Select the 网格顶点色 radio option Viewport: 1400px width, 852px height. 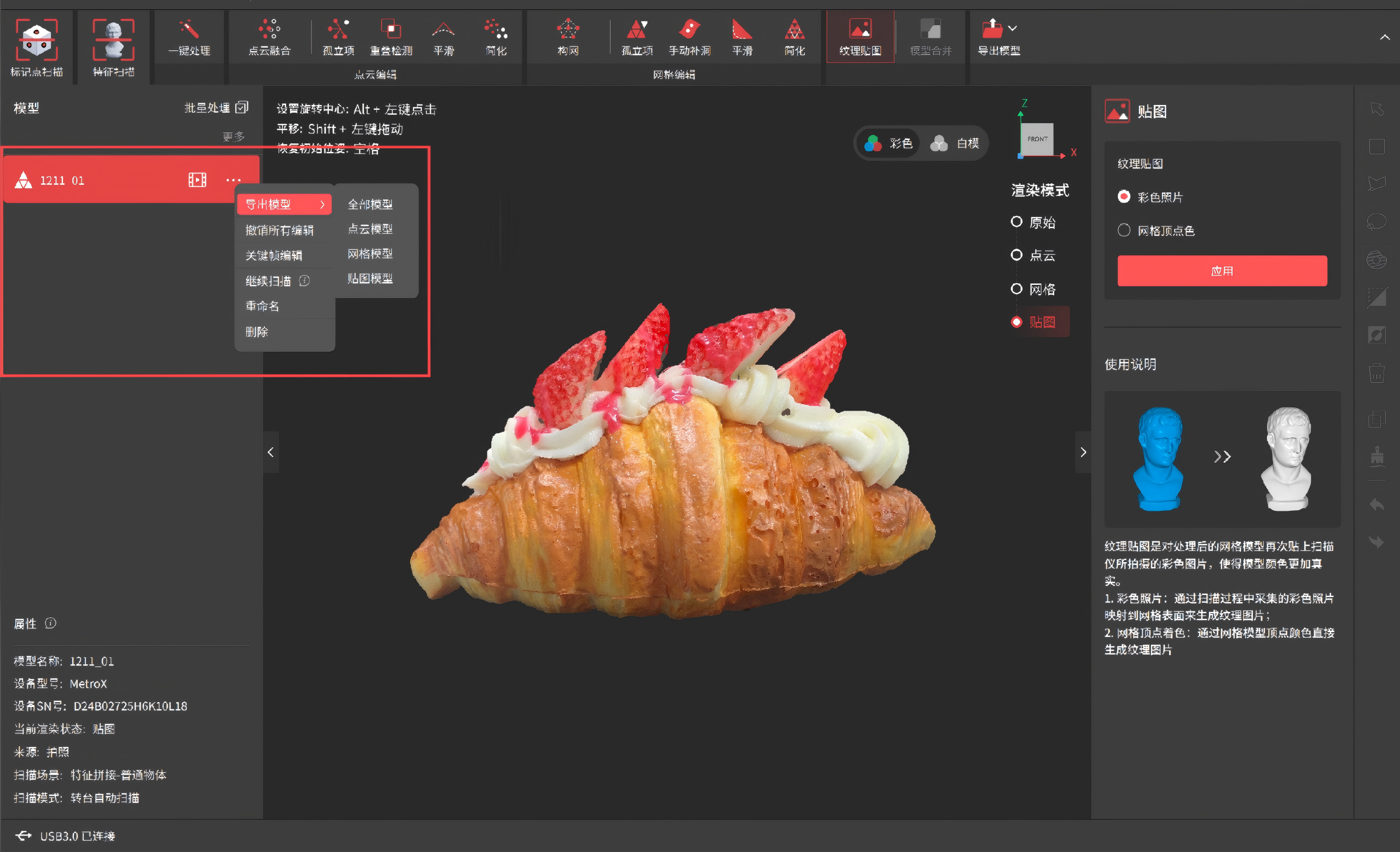coord(1124,230)
